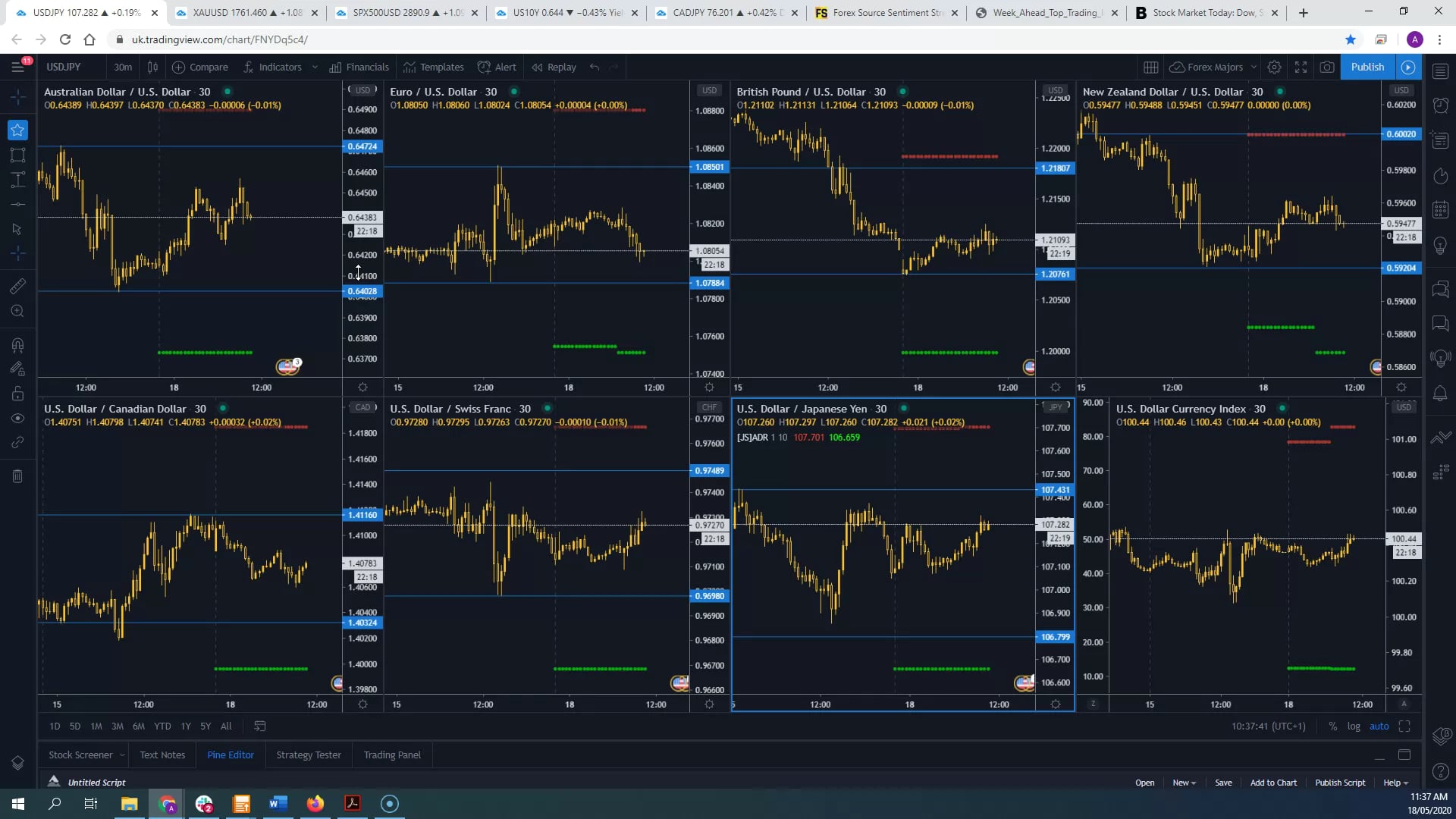Open the 30m timeframe selector
Image resolution: width=1456 pixels, height=819 pixels.
[123, 67]
